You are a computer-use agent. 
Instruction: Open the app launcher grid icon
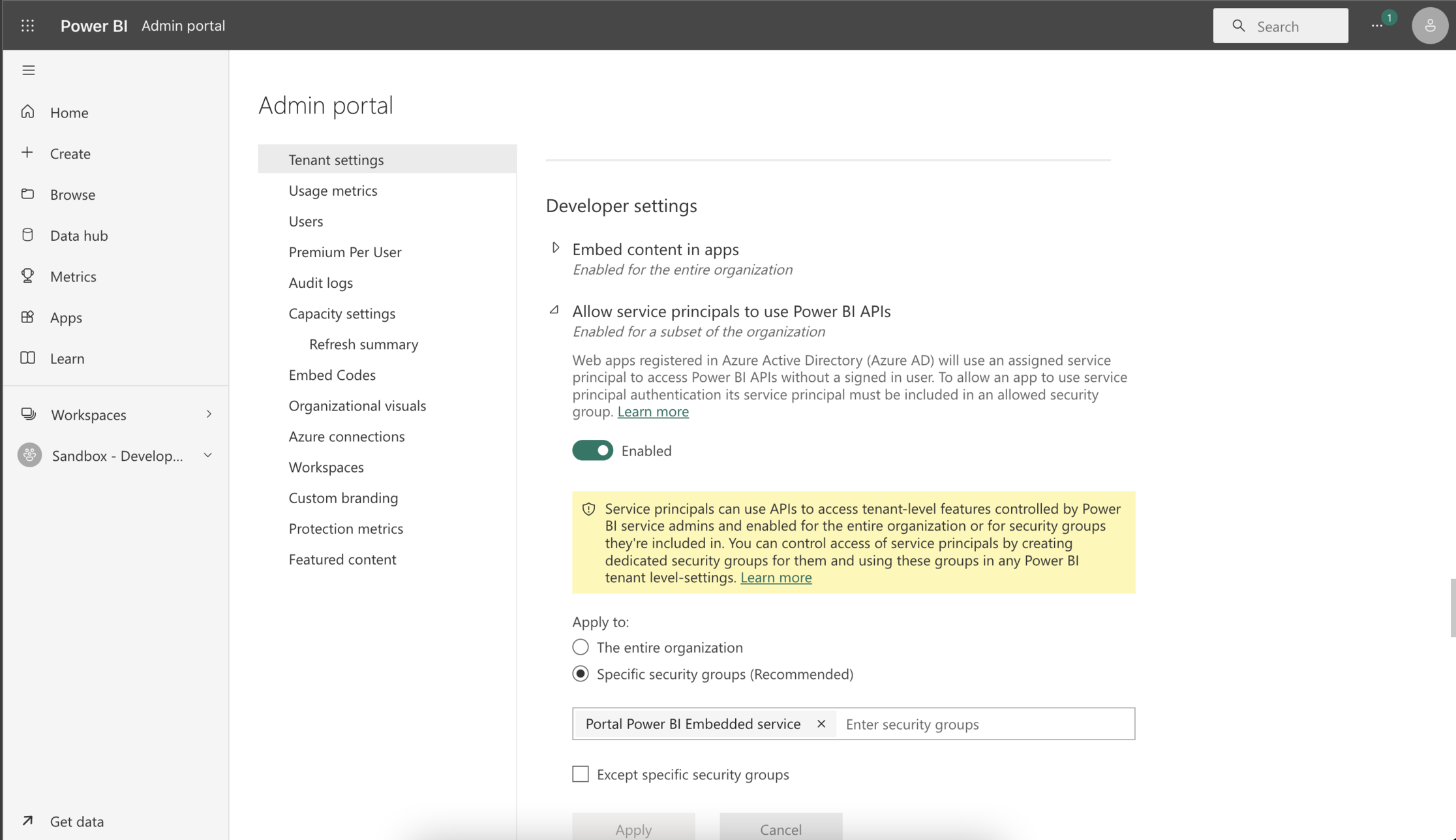click(27, 25)
